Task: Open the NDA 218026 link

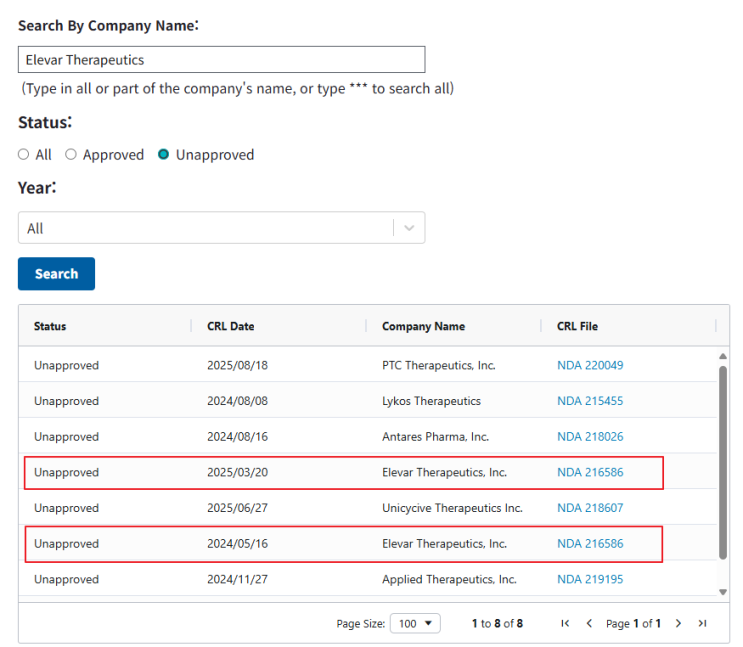Action: pos(590,436)
